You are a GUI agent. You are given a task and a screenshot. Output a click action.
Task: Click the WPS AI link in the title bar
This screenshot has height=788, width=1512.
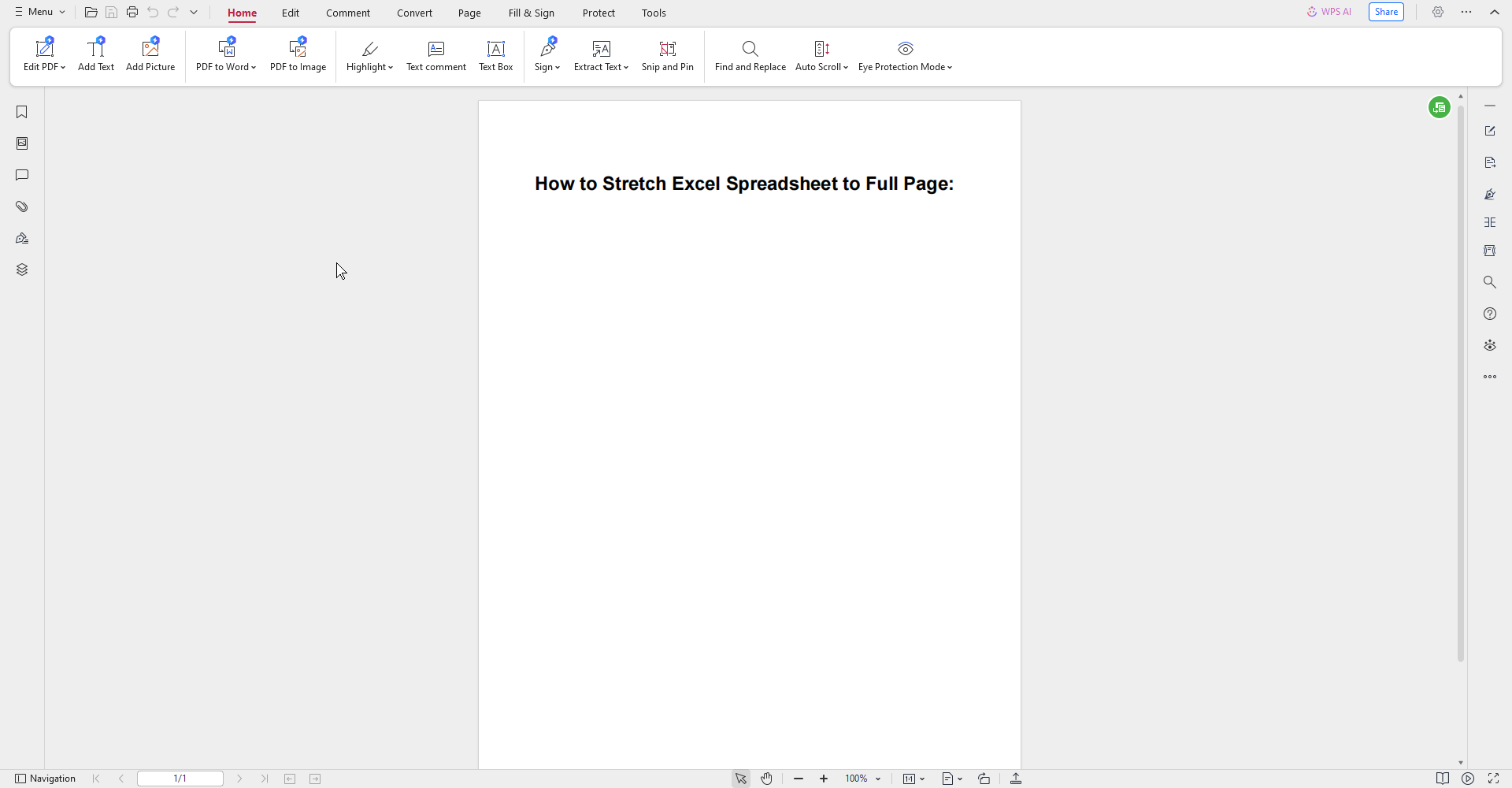coord(1329,11)
